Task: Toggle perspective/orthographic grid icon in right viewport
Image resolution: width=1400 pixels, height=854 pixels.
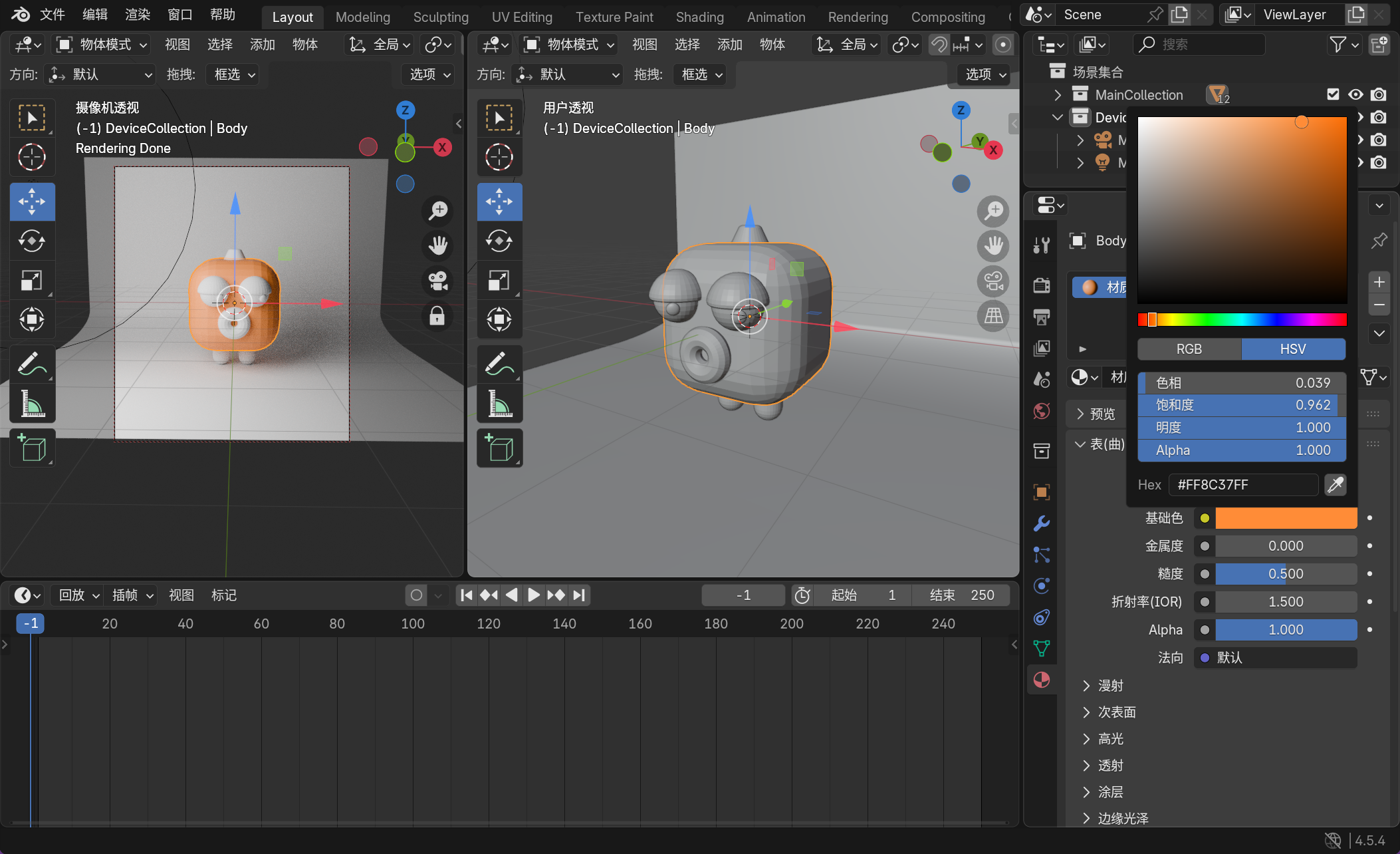Action: coord(993,316)
